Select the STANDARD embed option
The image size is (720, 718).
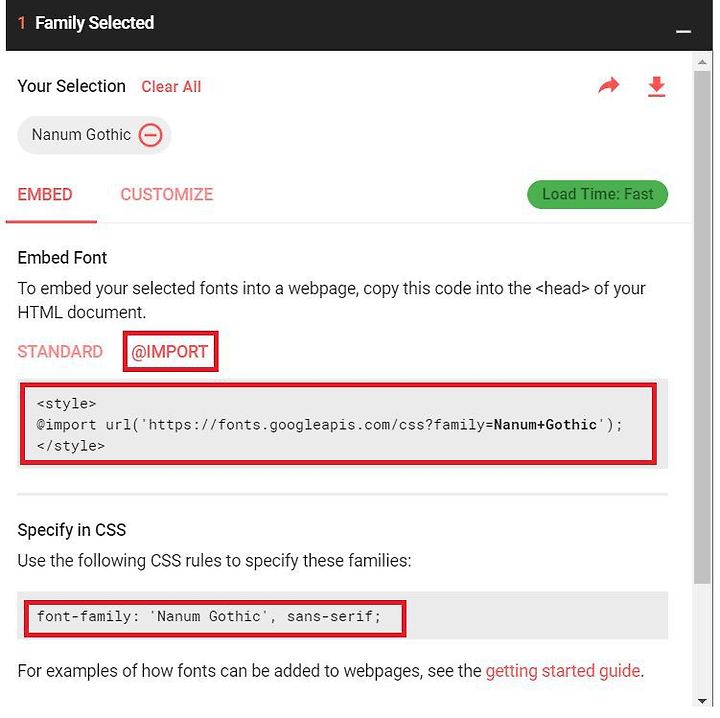(x=60, y=352)
